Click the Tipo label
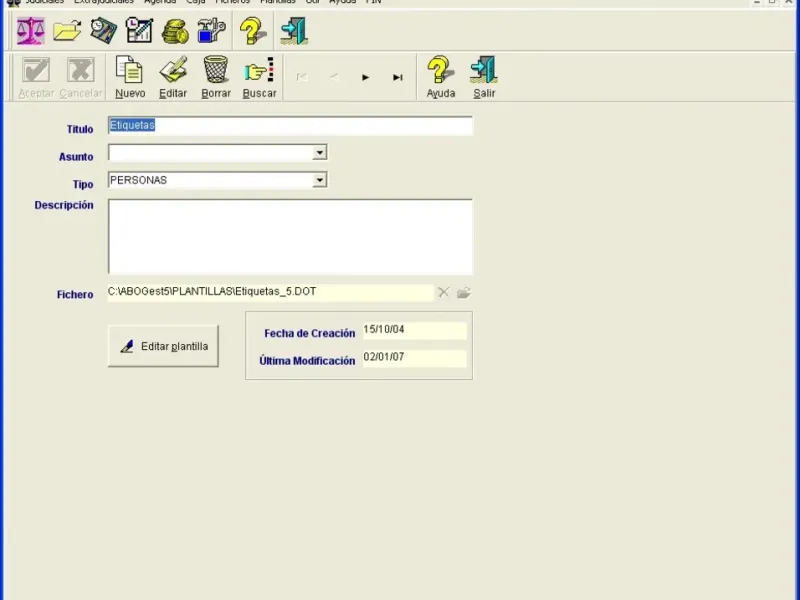Screen dimensions: 800x600 click(83, 185)
